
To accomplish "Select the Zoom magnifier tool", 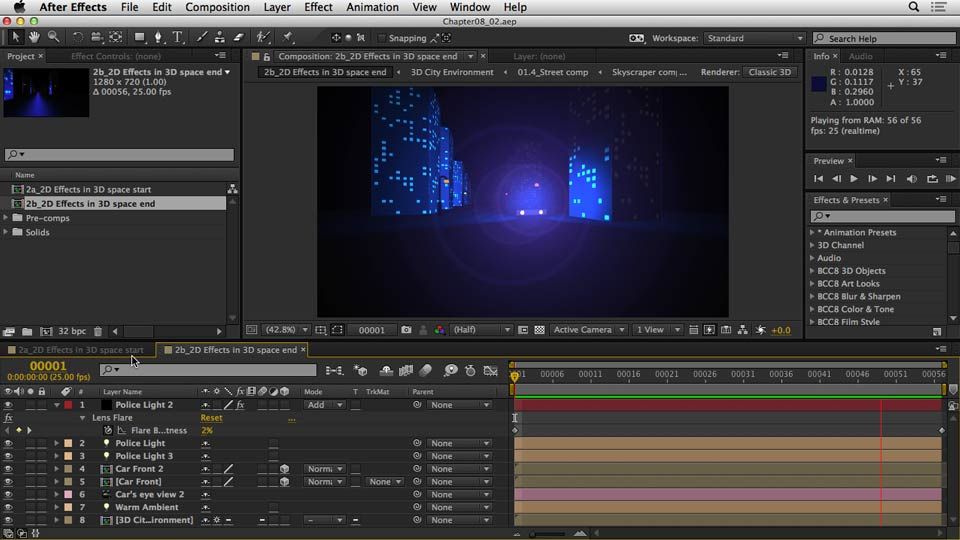I will point(52,38).
